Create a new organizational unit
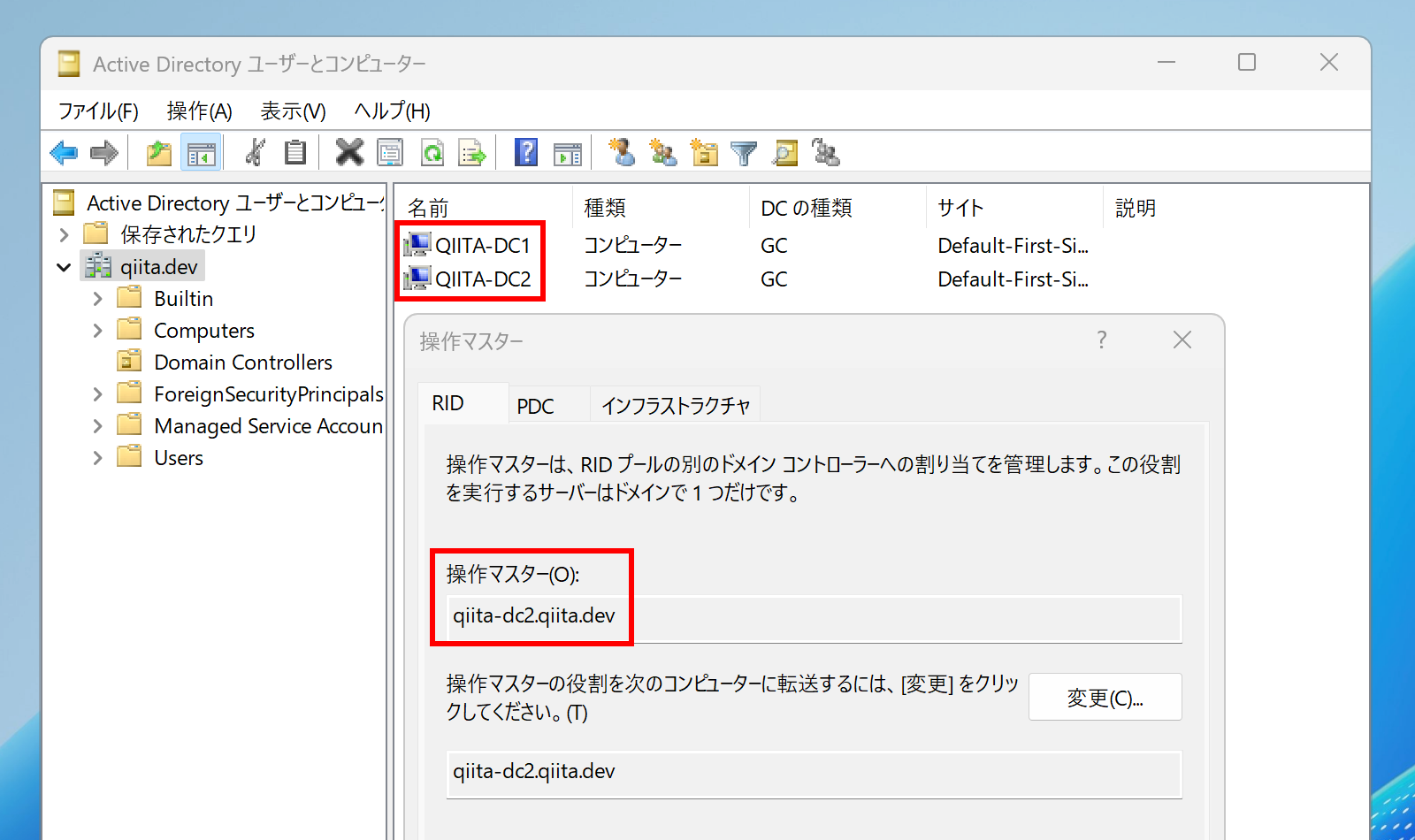The width and height of the screenshot is (1415, 840). (704, 153)
